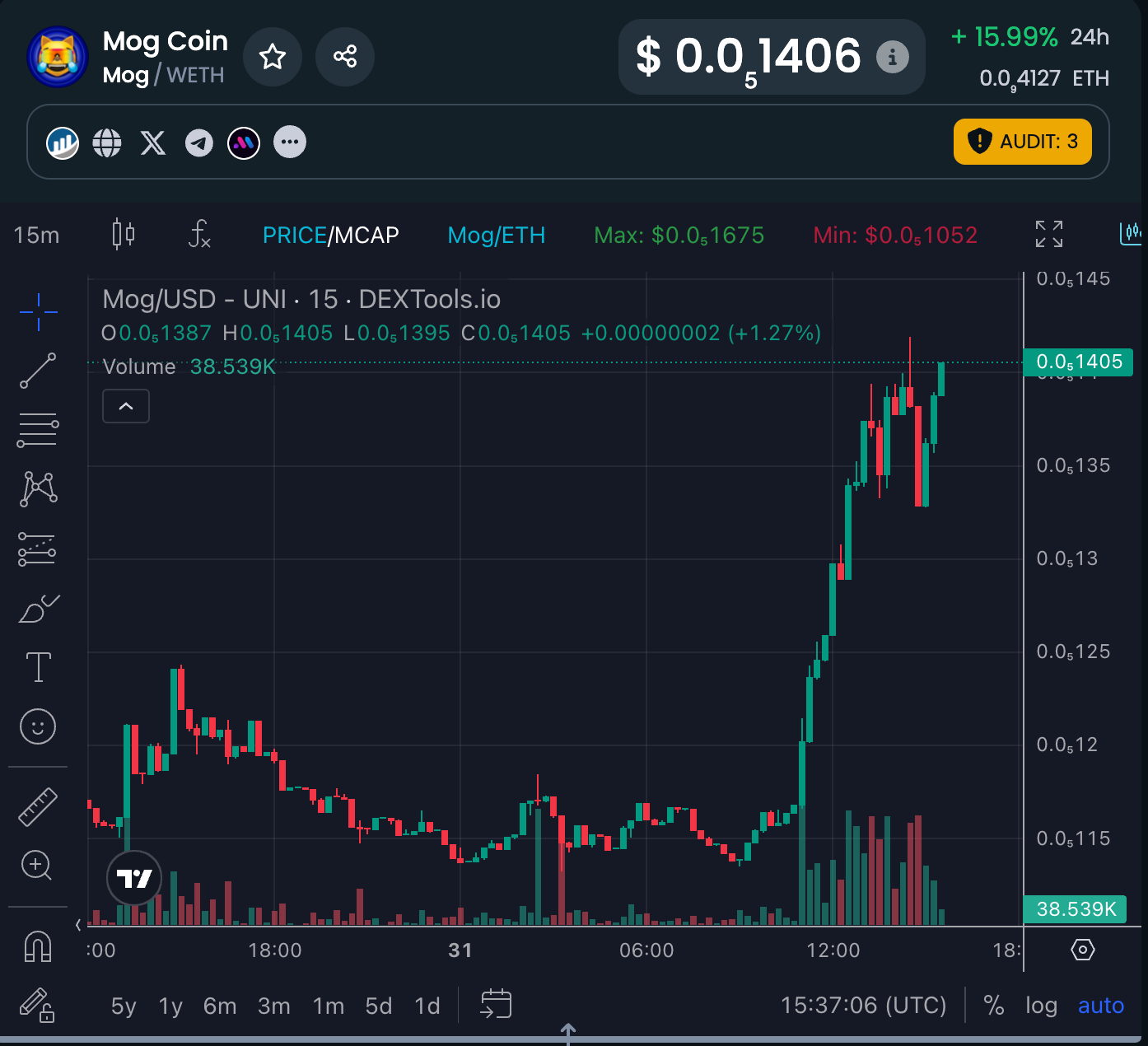The width and height of the screenshot is (1148, 1046).
Task: Switch the pair display via Mog/ETH
Action: [x=496, y=236]
